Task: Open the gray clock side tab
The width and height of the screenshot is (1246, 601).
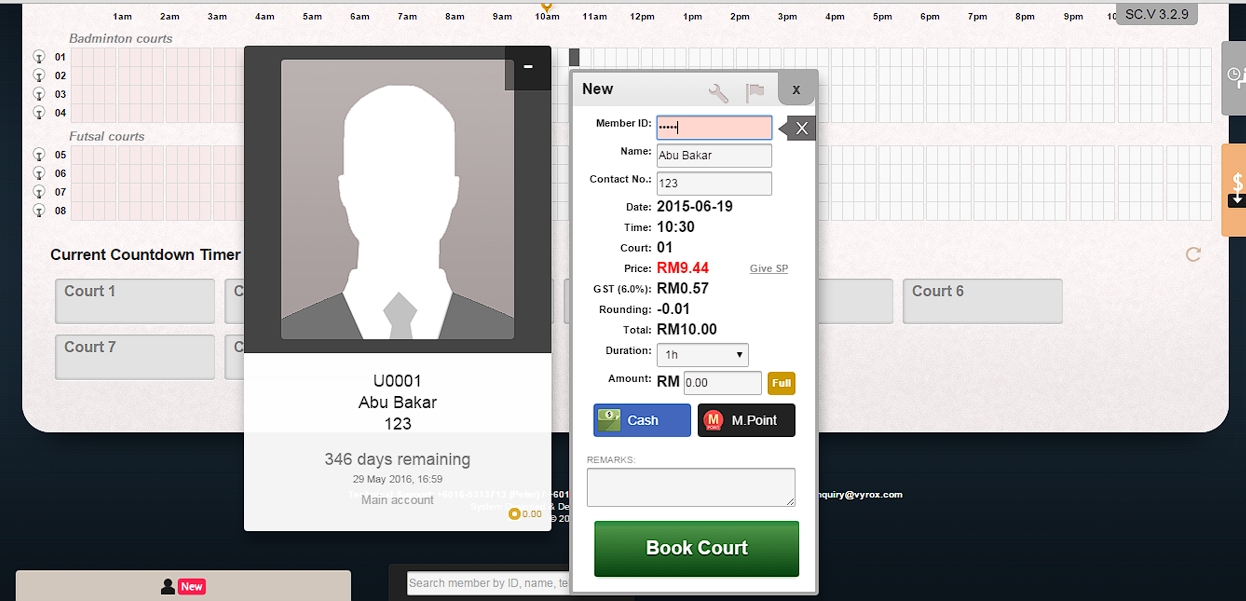Action: point(1235,76)
